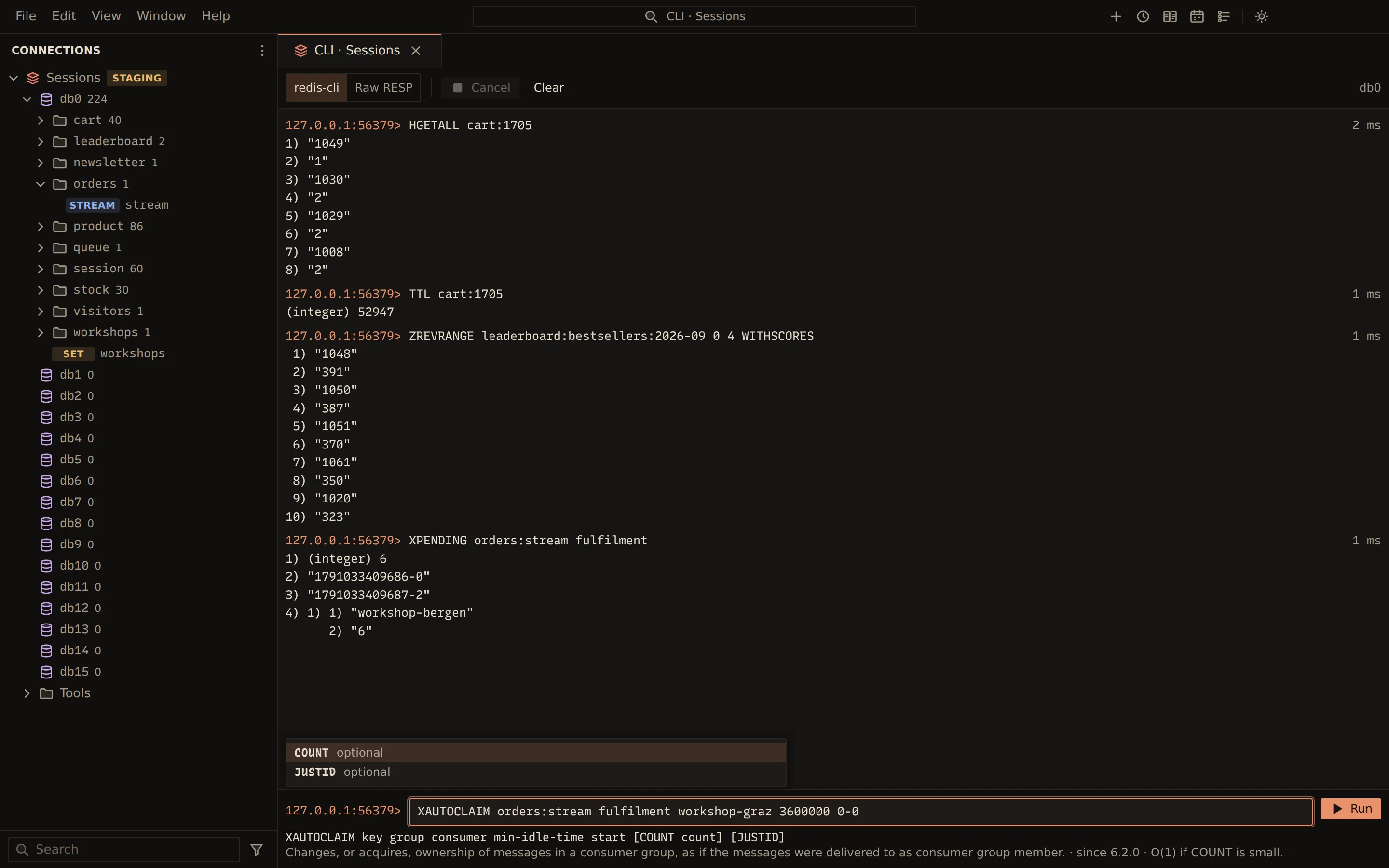
Task: Close the CLI · Sessions tab
Action: pos(416,51)
